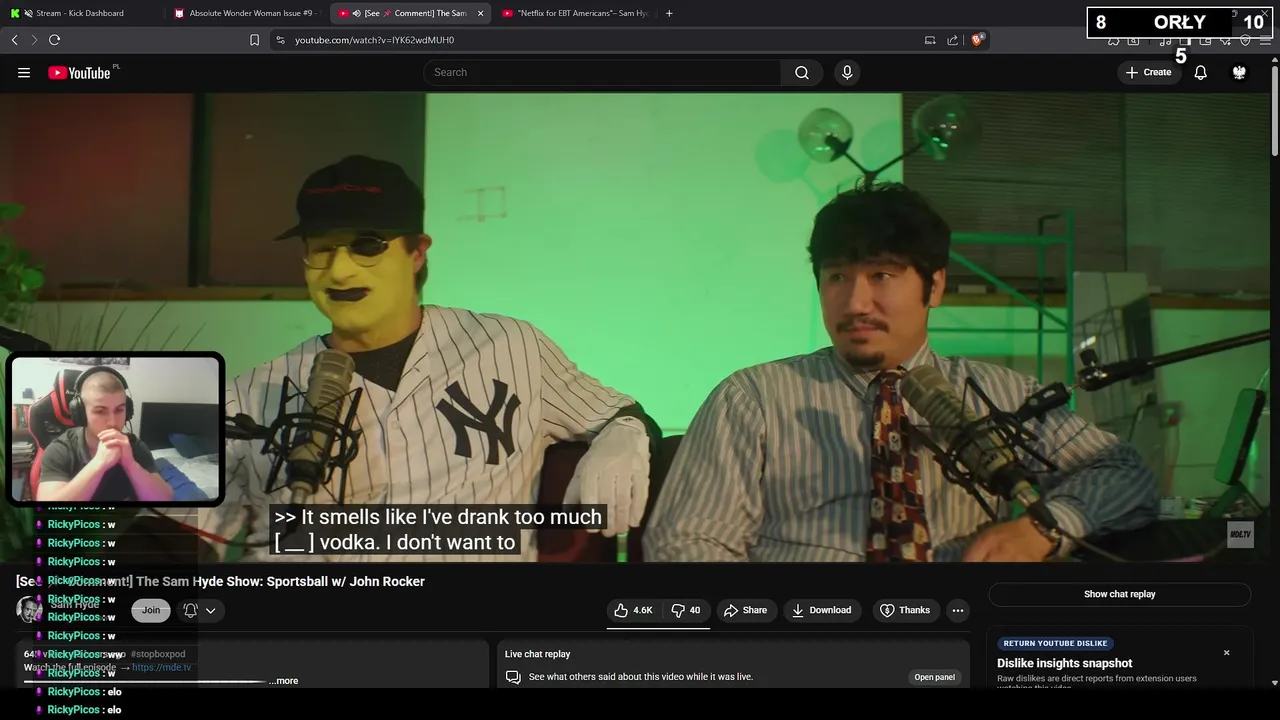1280x720 pixels.
Task: Share this page via address bar share icon
Action: tap(952, 40)
